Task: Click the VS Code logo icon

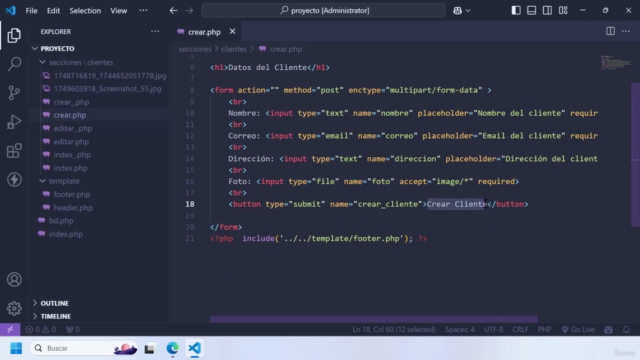Action: coord(11,10)
